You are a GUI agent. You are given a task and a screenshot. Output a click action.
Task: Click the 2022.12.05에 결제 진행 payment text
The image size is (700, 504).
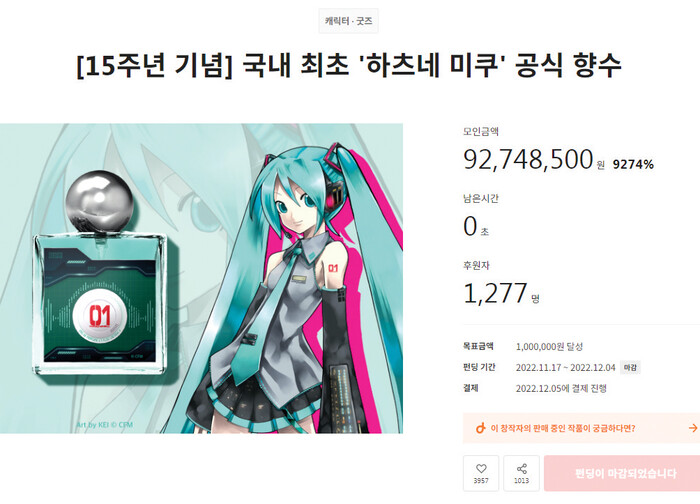561,388
